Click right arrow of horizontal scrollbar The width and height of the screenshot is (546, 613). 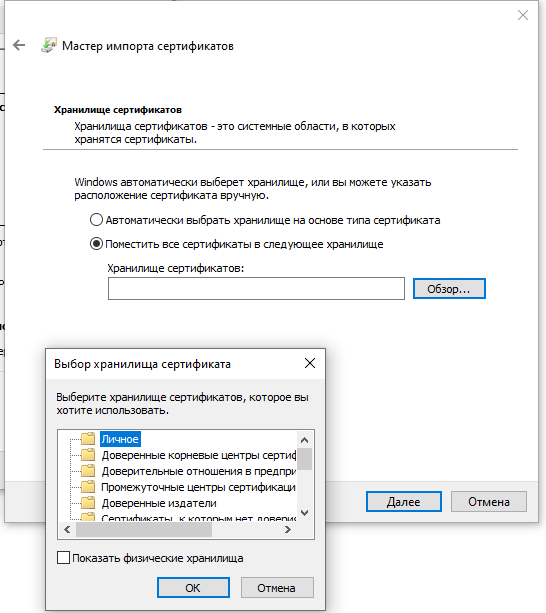coord(288,530)
